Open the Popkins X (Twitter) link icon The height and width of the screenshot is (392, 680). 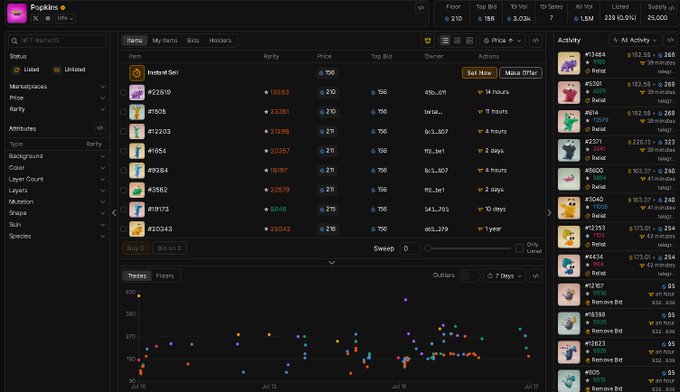(36, 19)
